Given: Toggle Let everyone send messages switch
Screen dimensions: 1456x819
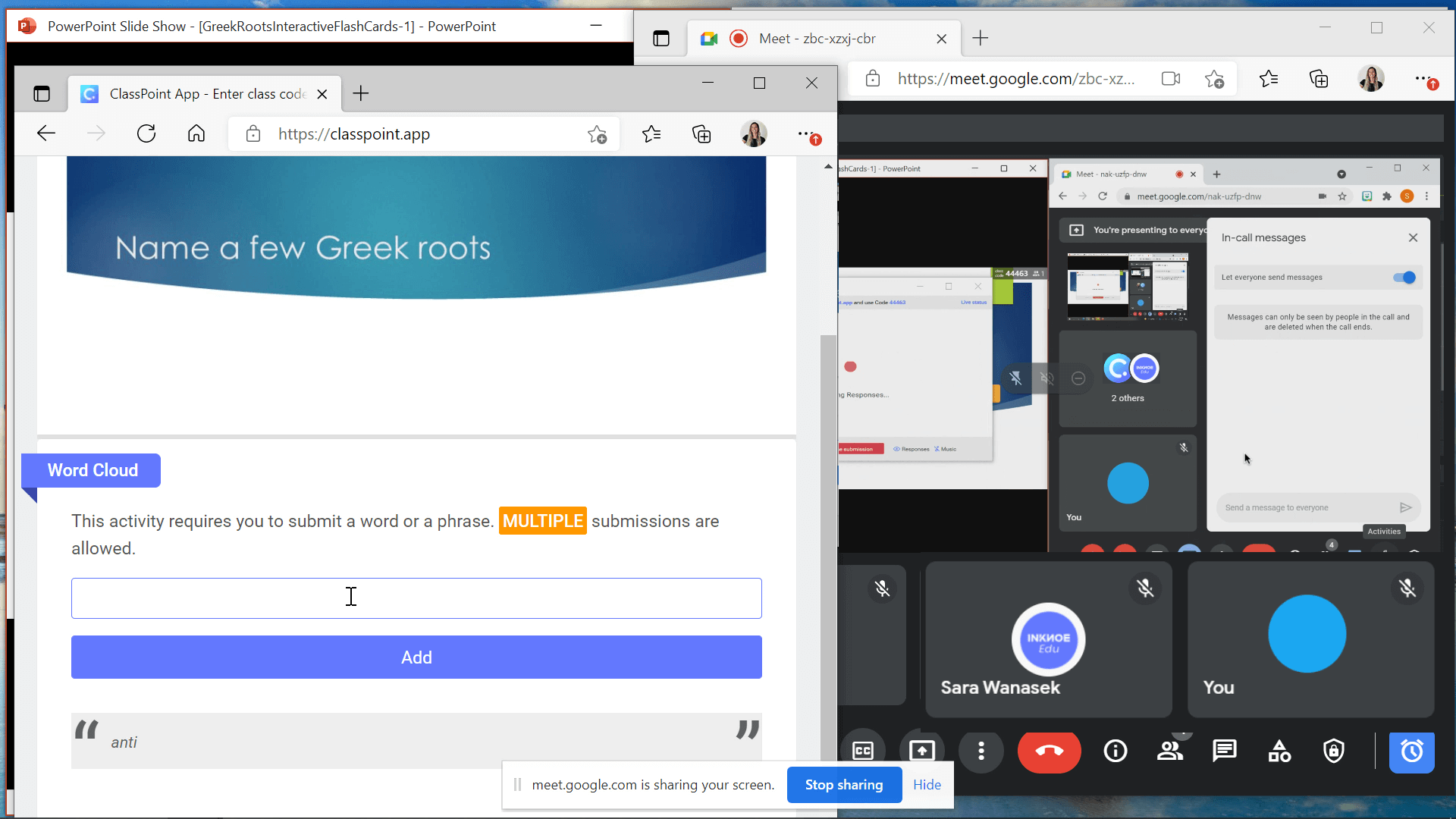Looking at the screenshot, I should click(x=1405, y=277).
